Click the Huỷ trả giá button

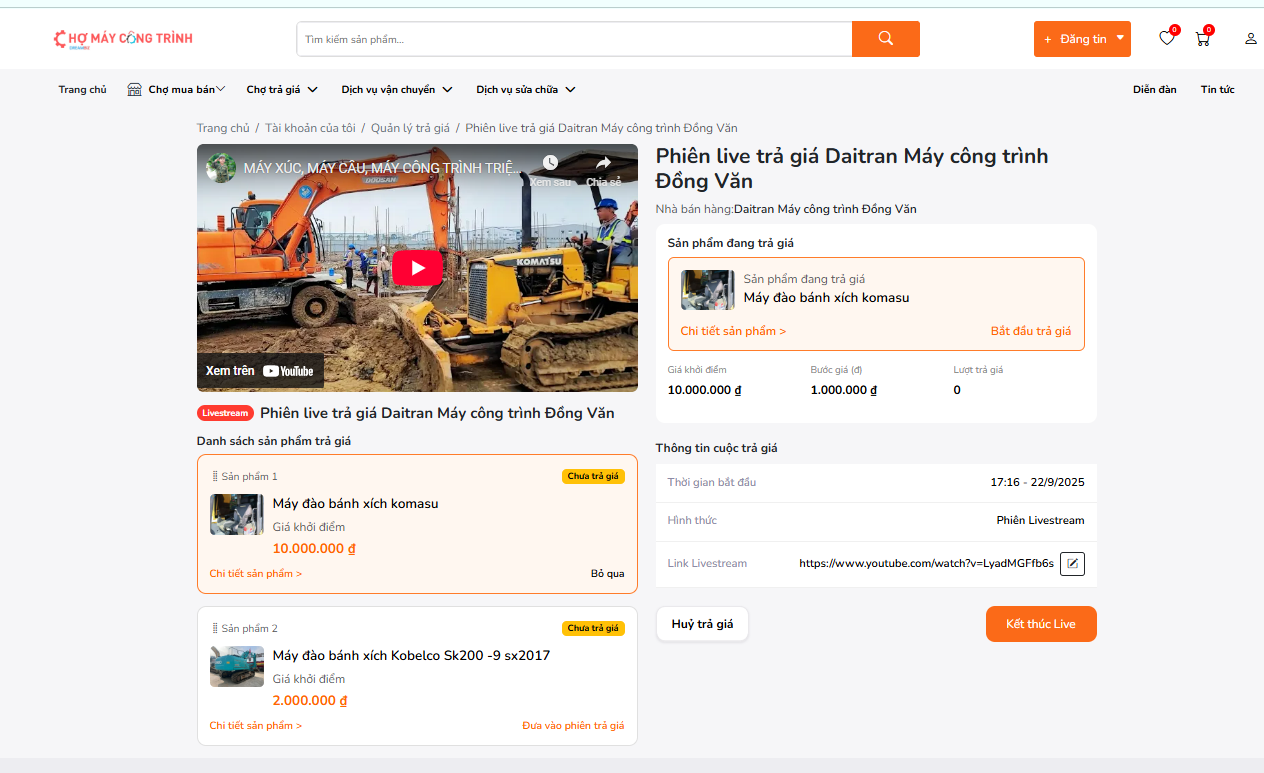(702, 624)
